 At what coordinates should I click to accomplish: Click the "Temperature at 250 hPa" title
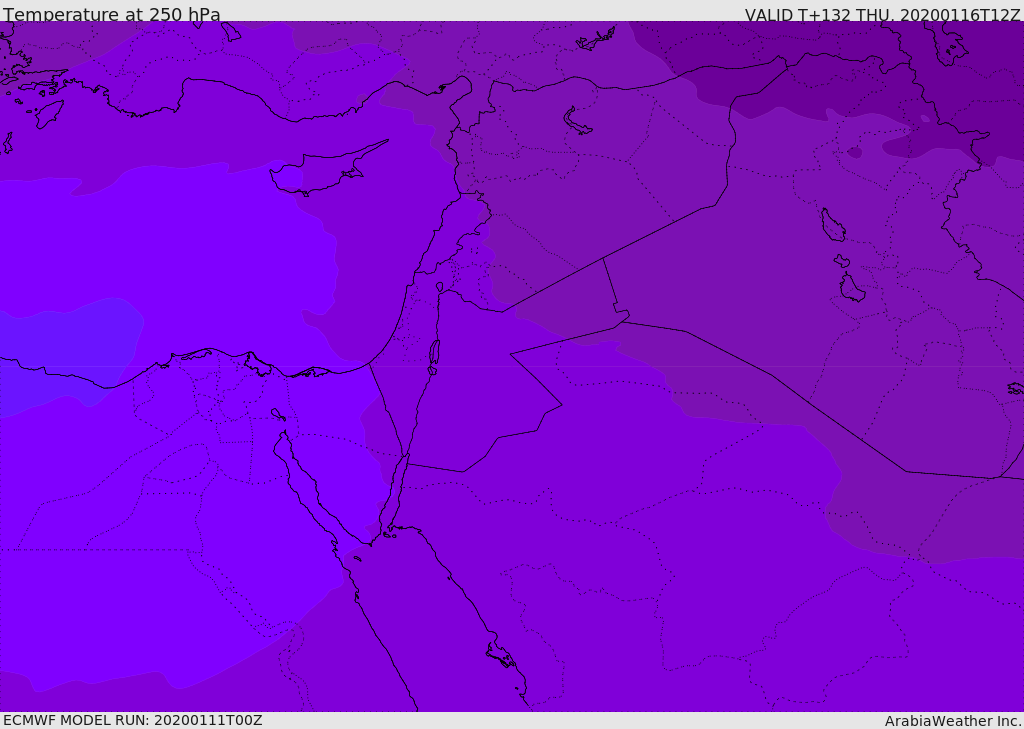pyautogui.click(x=111, y=14)
